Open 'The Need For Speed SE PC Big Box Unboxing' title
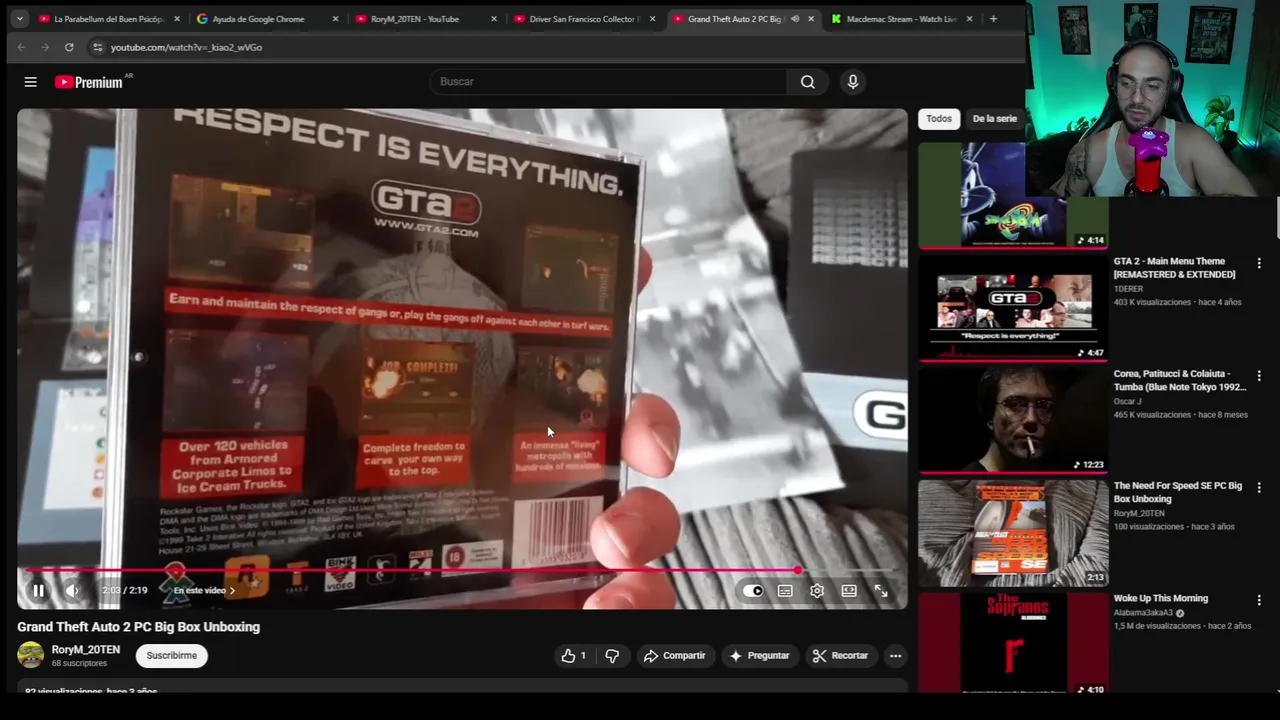This screenshot has width=1280, height=720. [1177, 492]
